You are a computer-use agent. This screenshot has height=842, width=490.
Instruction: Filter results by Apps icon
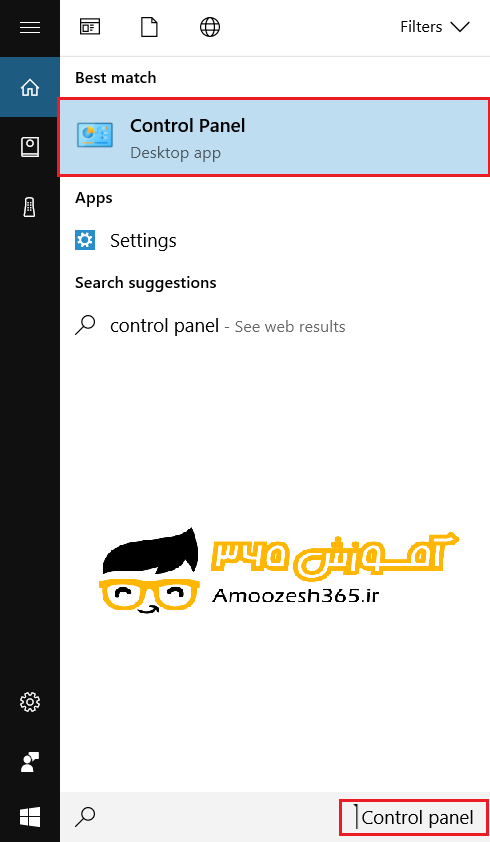pos(90,27)
